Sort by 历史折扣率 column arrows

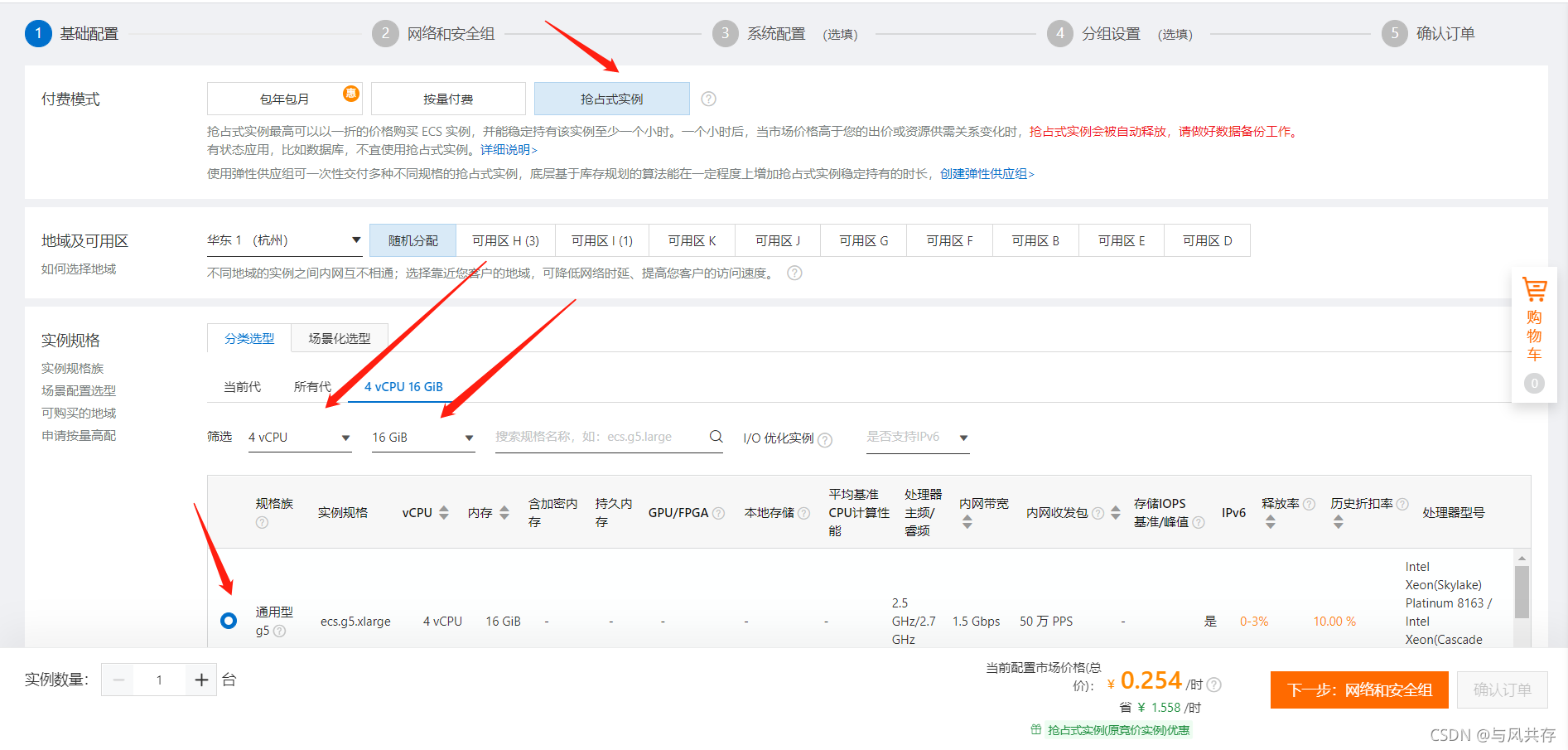click(x=1339, y=522)
